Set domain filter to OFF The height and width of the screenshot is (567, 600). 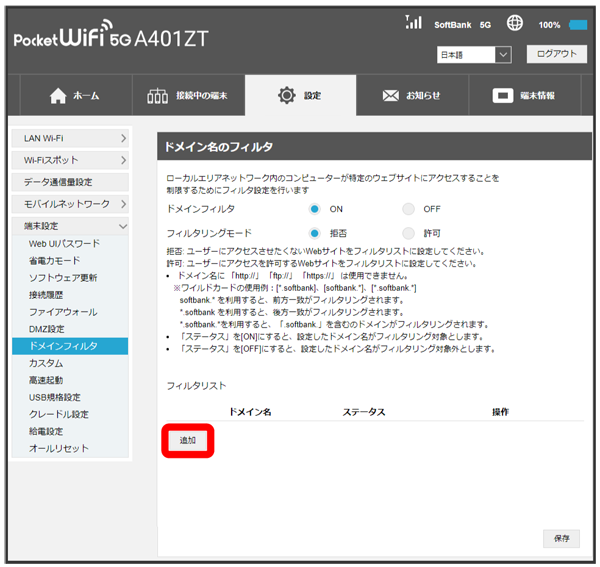pos(408,209)
